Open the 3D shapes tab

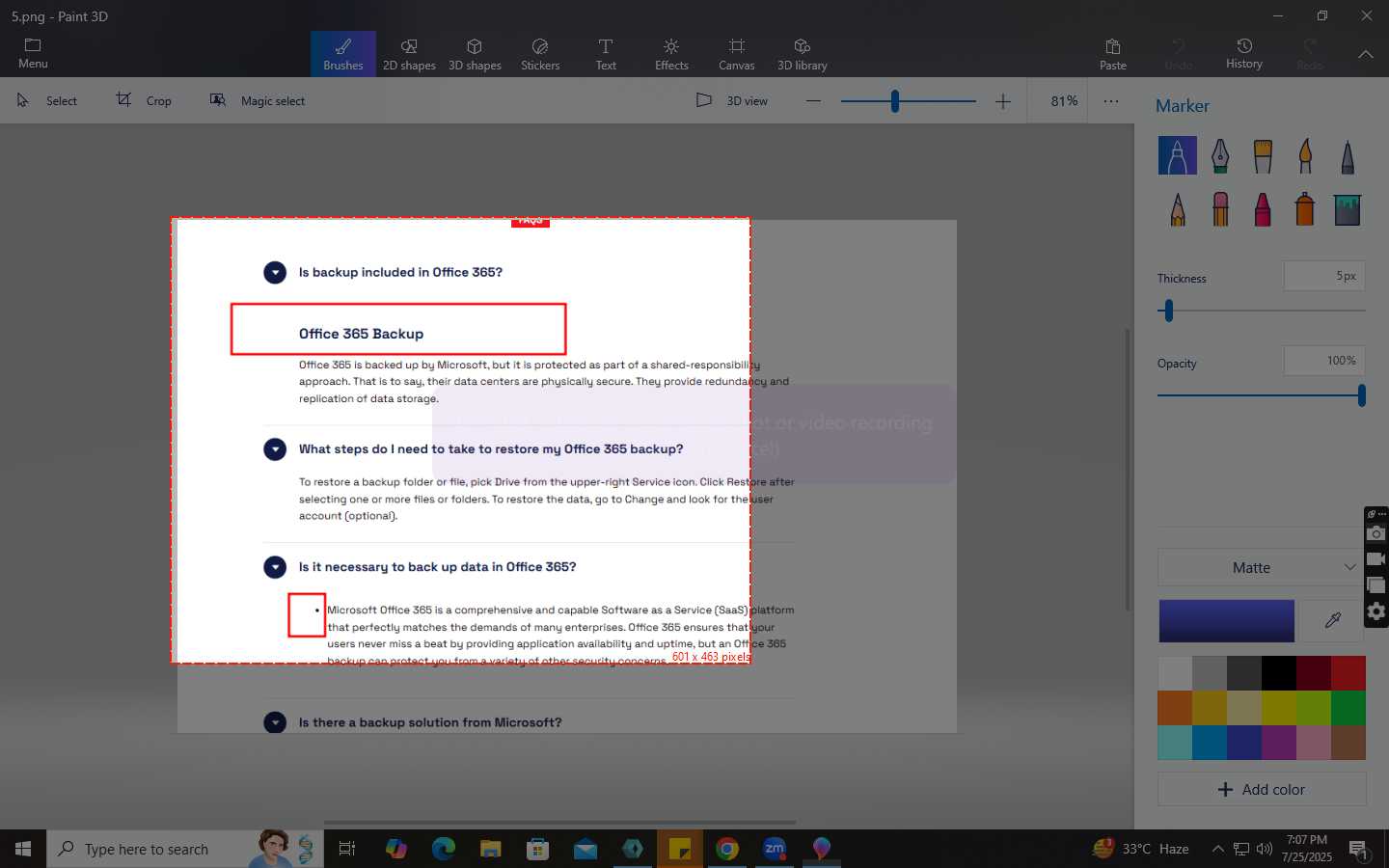pos(475,54)
